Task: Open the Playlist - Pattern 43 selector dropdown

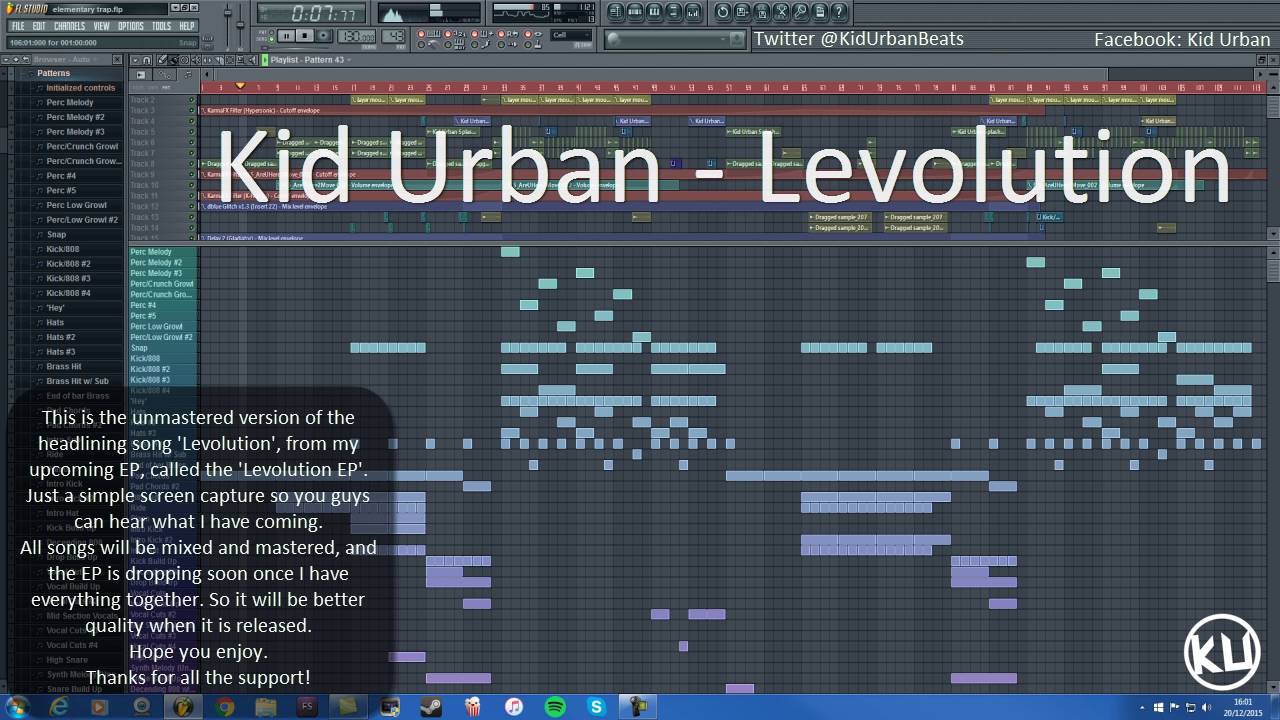Action: point(310,60)
